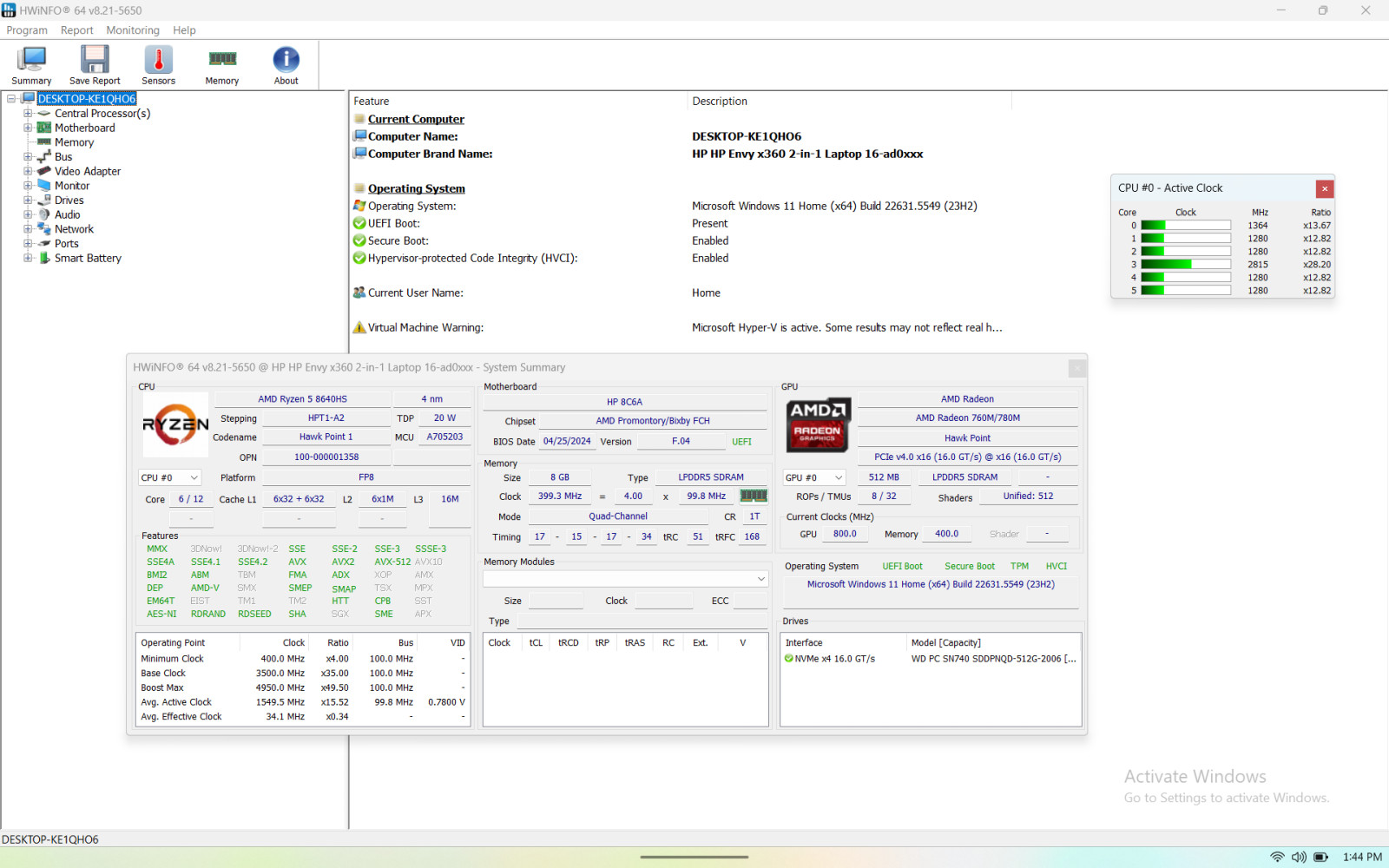This screenshot has height=868, width=1389.
Task: Click the Operating System Windows flag icon
Action: 359,206
